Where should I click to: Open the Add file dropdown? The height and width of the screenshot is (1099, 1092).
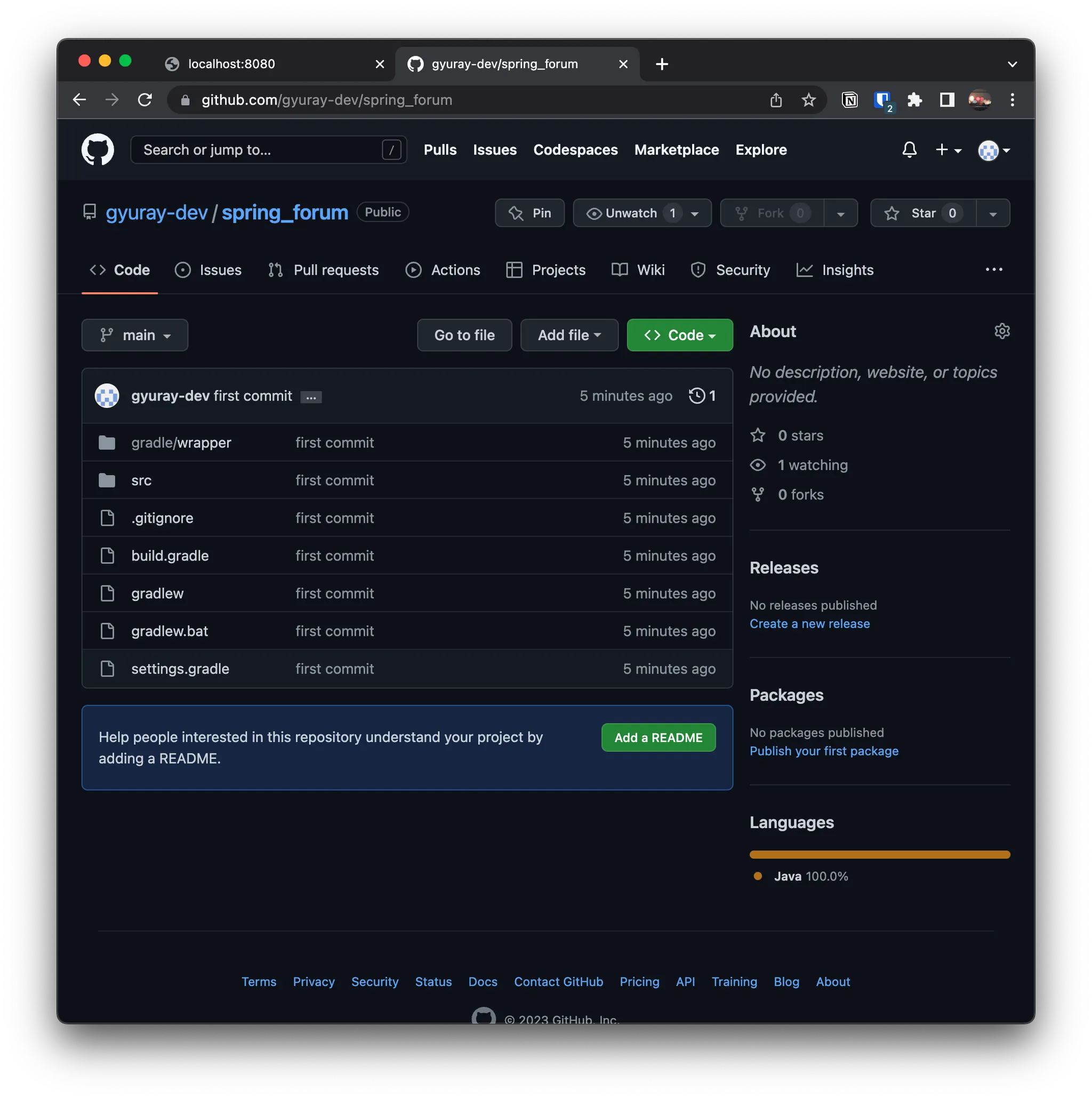[569, 335]
